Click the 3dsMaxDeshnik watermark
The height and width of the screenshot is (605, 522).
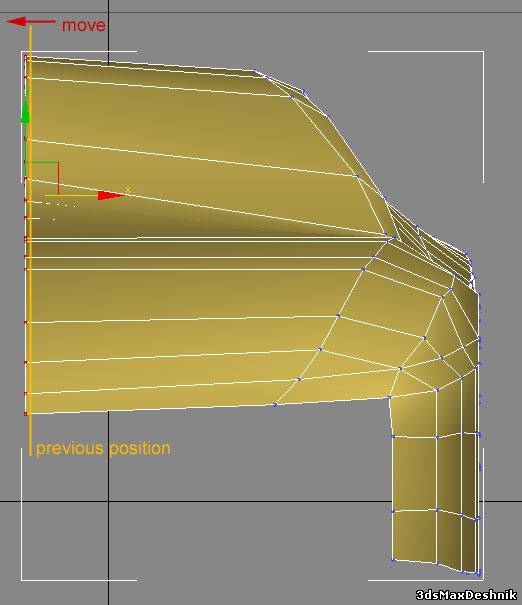pyautogui.click(x=466, y=595)
